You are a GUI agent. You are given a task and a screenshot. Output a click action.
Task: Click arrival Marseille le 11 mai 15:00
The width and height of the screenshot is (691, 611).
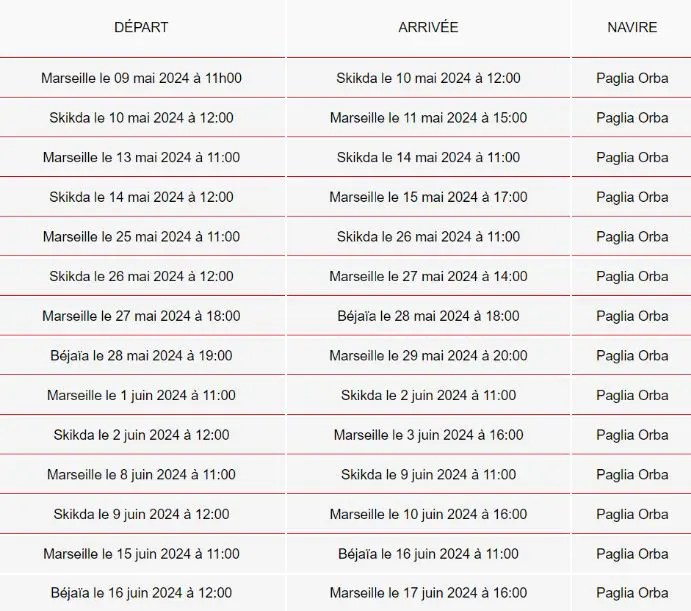tap(428, 118)
